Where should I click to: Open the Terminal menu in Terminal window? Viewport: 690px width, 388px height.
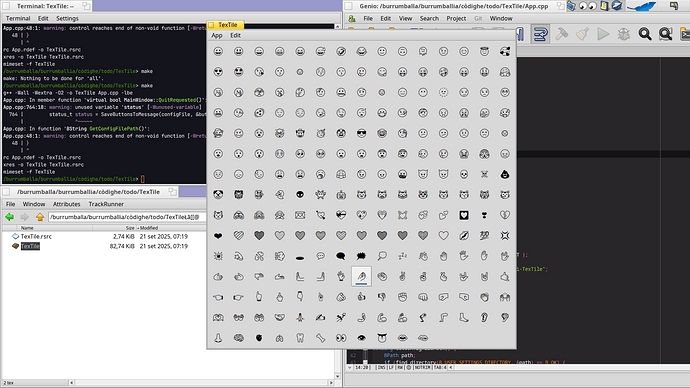18,18
